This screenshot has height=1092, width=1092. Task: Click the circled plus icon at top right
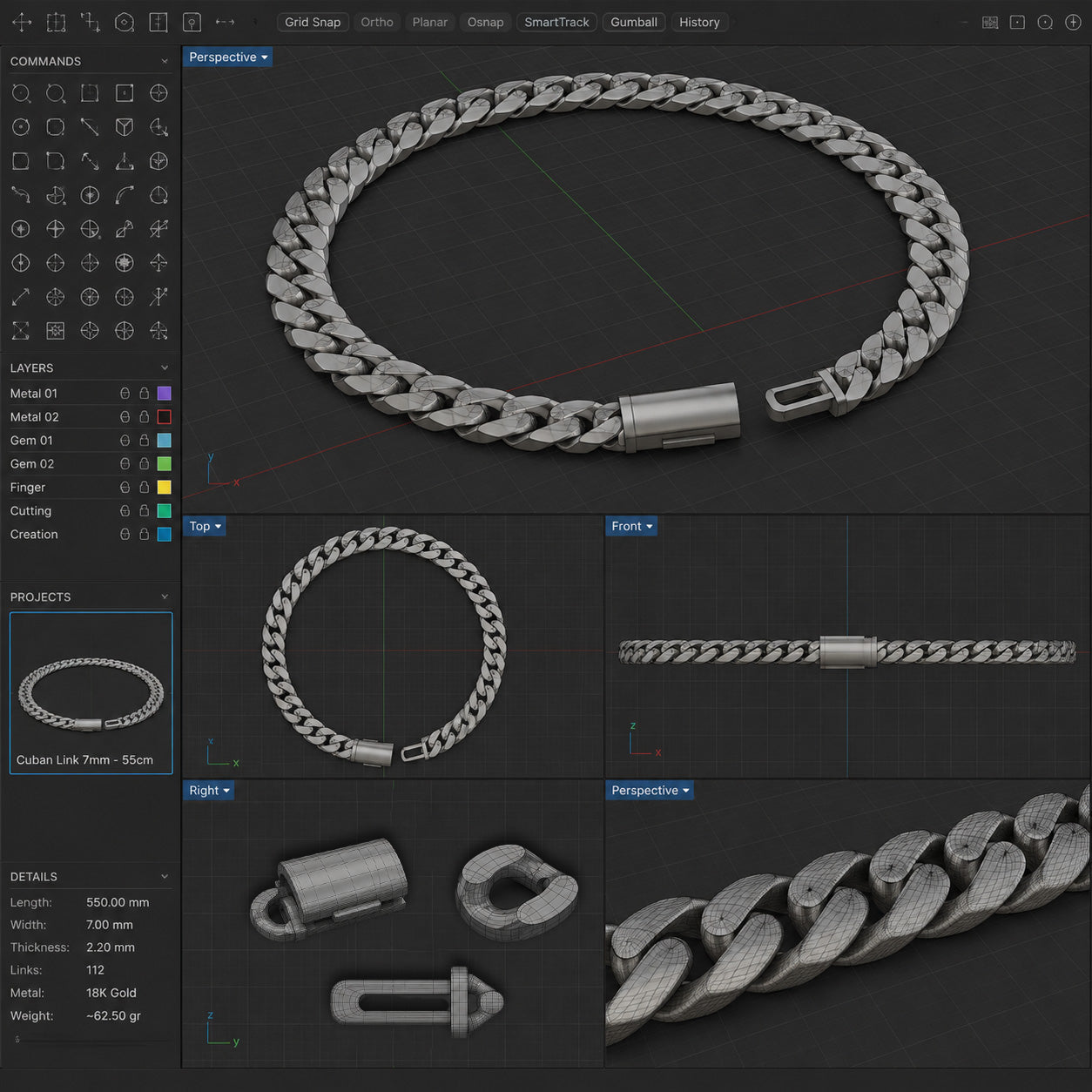[1073, 23]
